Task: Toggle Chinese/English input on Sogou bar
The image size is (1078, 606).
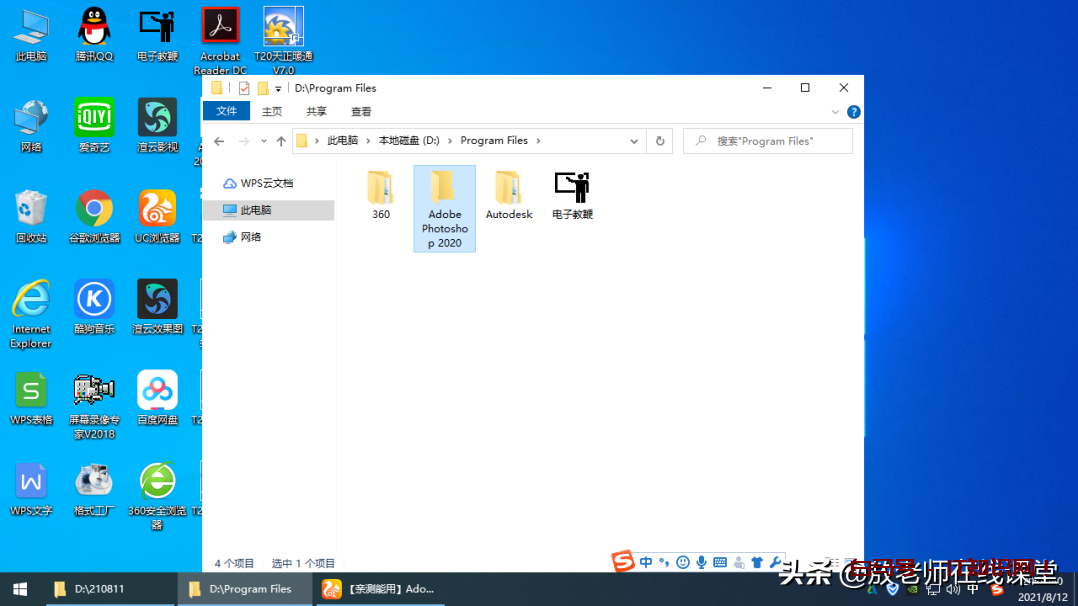Action: [x=646, y=561]
